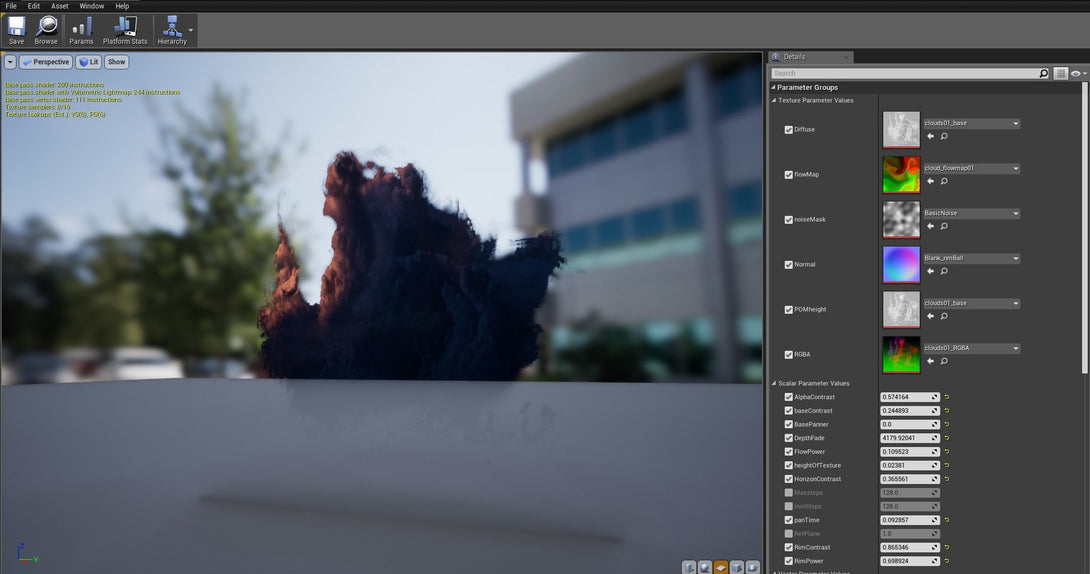Switch to the Details tab
The image size is (1090, 574).
tap(810, 57)
